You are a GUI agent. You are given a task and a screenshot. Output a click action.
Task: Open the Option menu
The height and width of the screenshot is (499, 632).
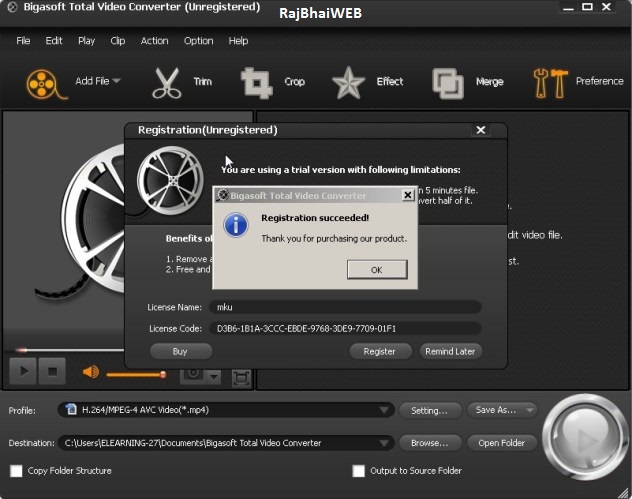click(x=198, y=41)
